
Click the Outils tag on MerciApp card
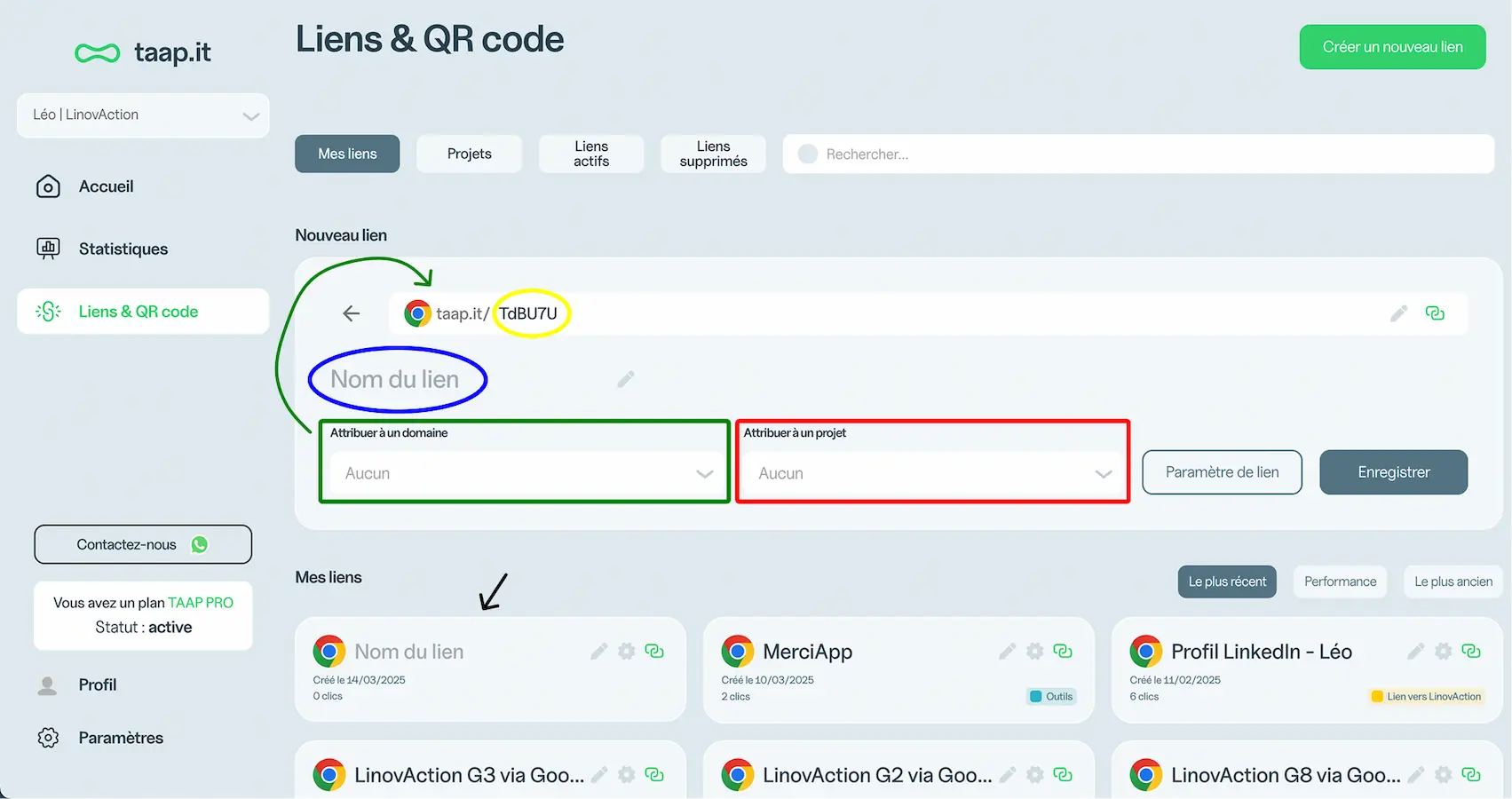click(1051, 697)
